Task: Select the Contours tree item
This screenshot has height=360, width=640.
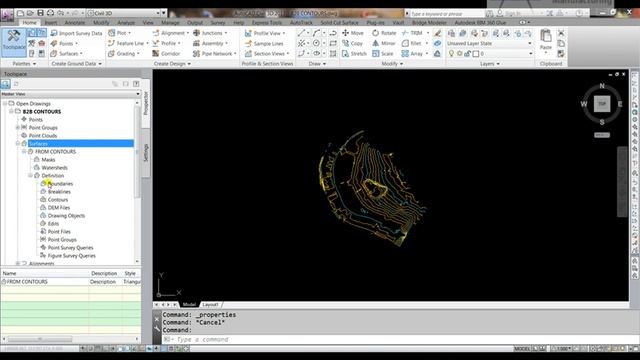Action: 58,200
